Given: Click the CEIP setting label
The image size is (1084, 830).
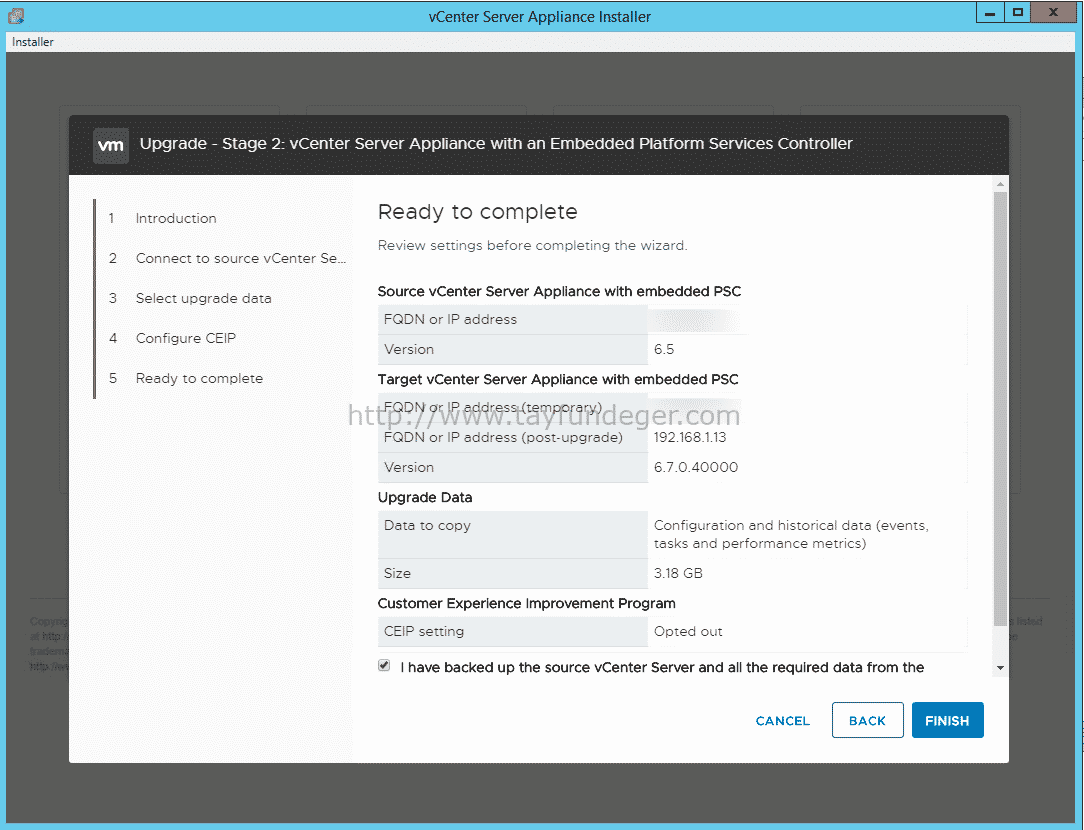Looking at the screenshot, I should click(424, 631).
